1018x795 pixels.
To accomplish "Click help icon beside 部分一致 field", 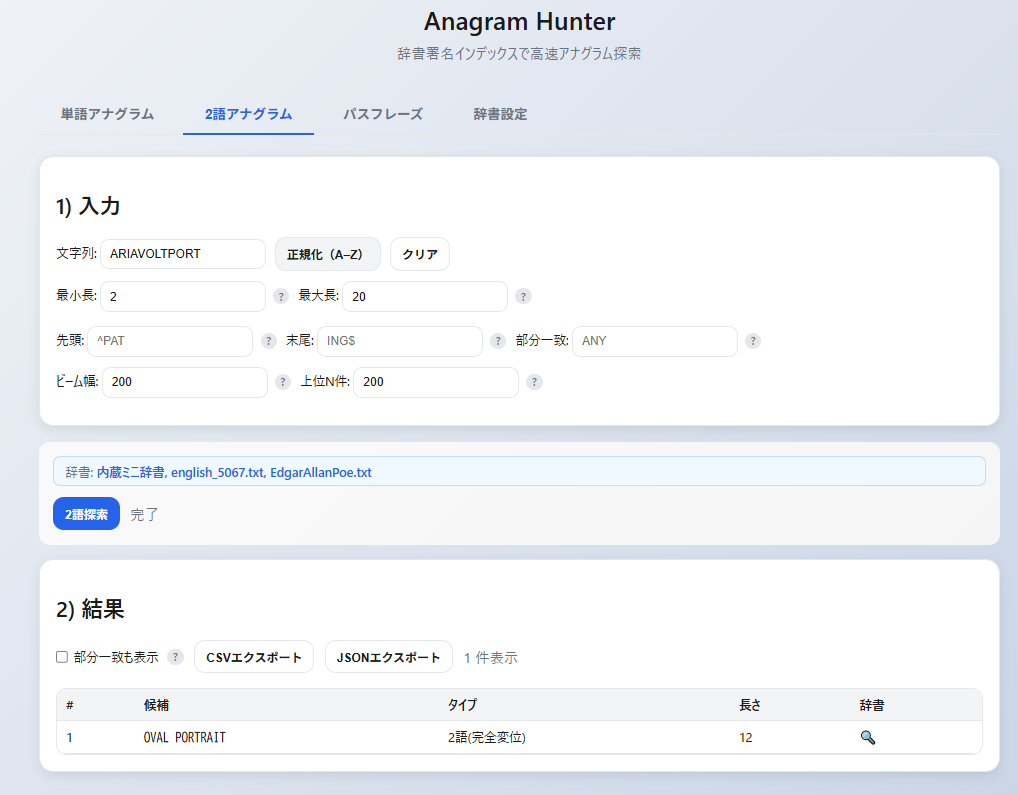I will (753, 341).
